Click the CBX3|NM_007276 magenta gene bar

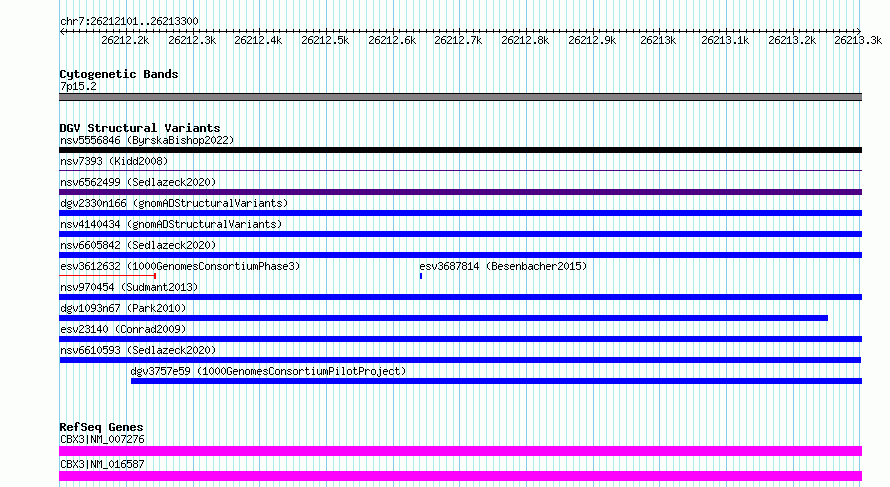point(460,451)
